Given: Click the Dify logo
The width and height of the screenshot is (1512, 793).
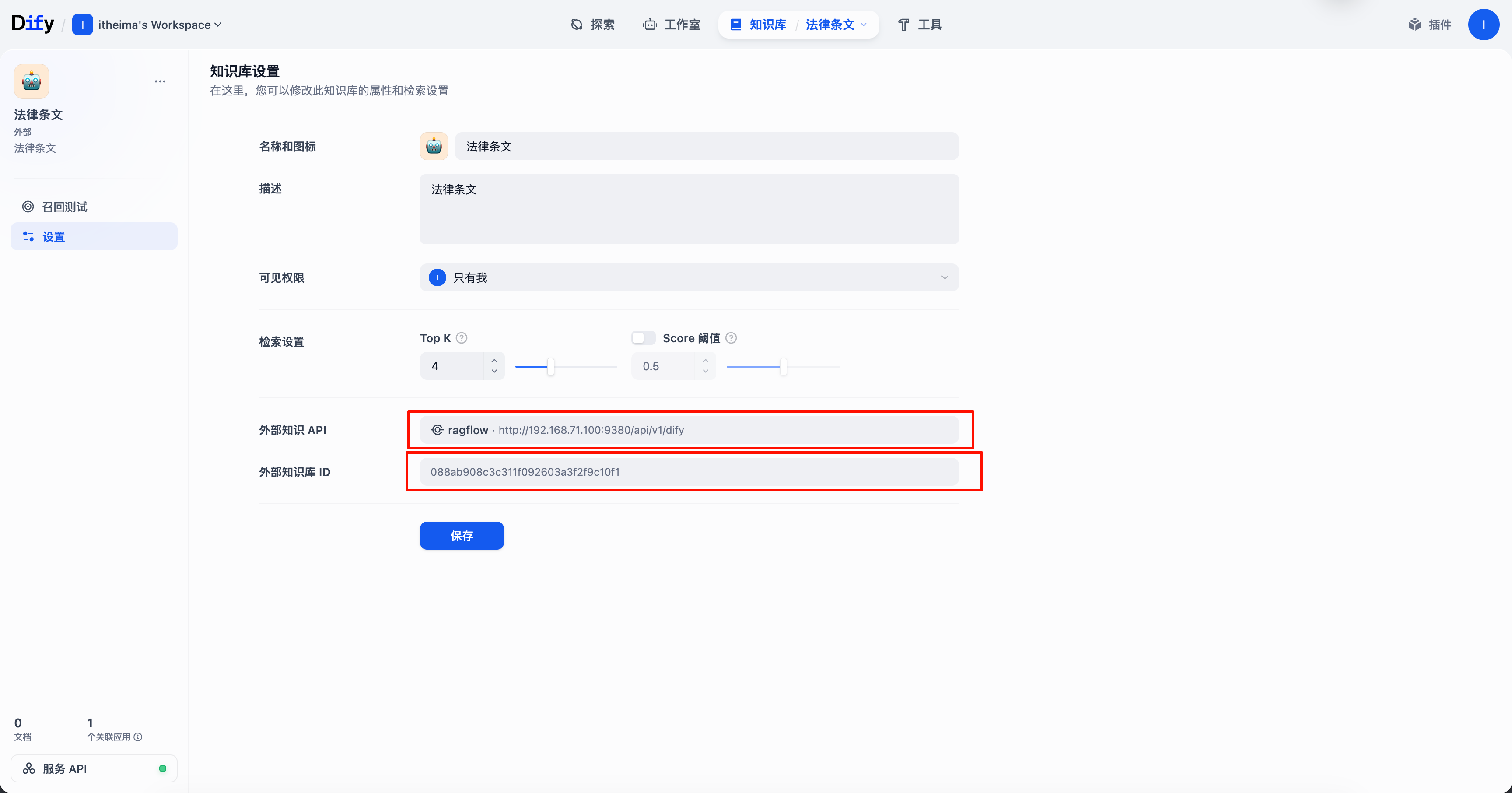Looking at the screenshot, I should pos(33,24).
